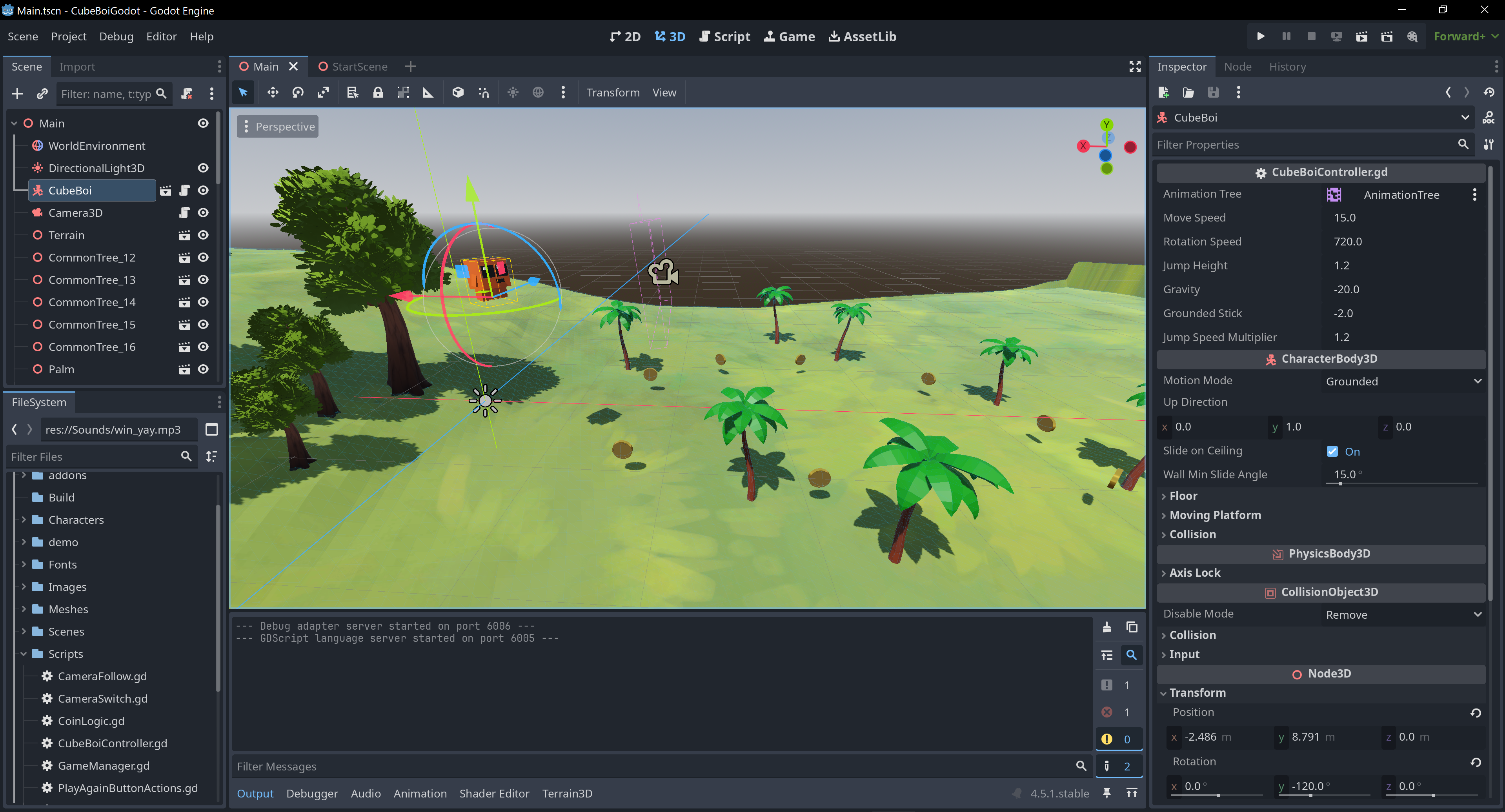Disable the Slide on Ceiling checkbox
This screenshot has width=1505, height=812.
(x=1332, y=451)
